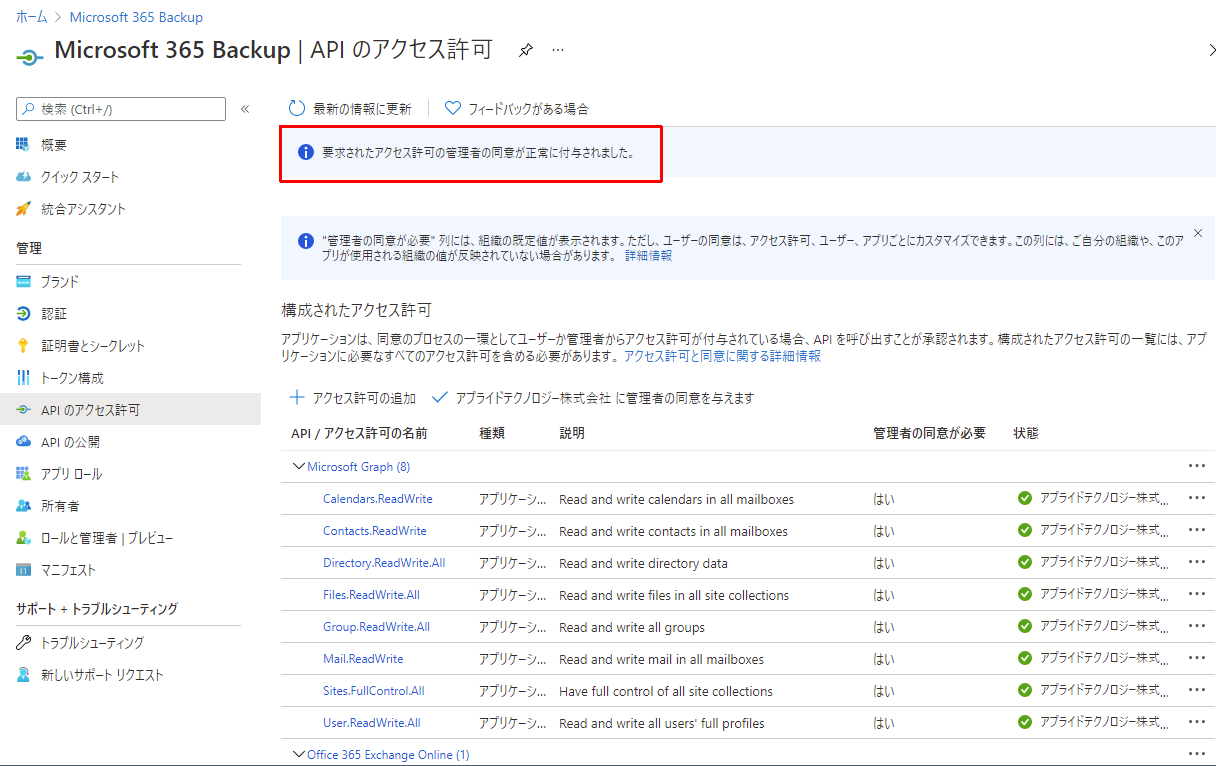Select API のアクセス許可 in the sidebar
The width and height of the screenshot is (1216, 766).
[130, 410]
